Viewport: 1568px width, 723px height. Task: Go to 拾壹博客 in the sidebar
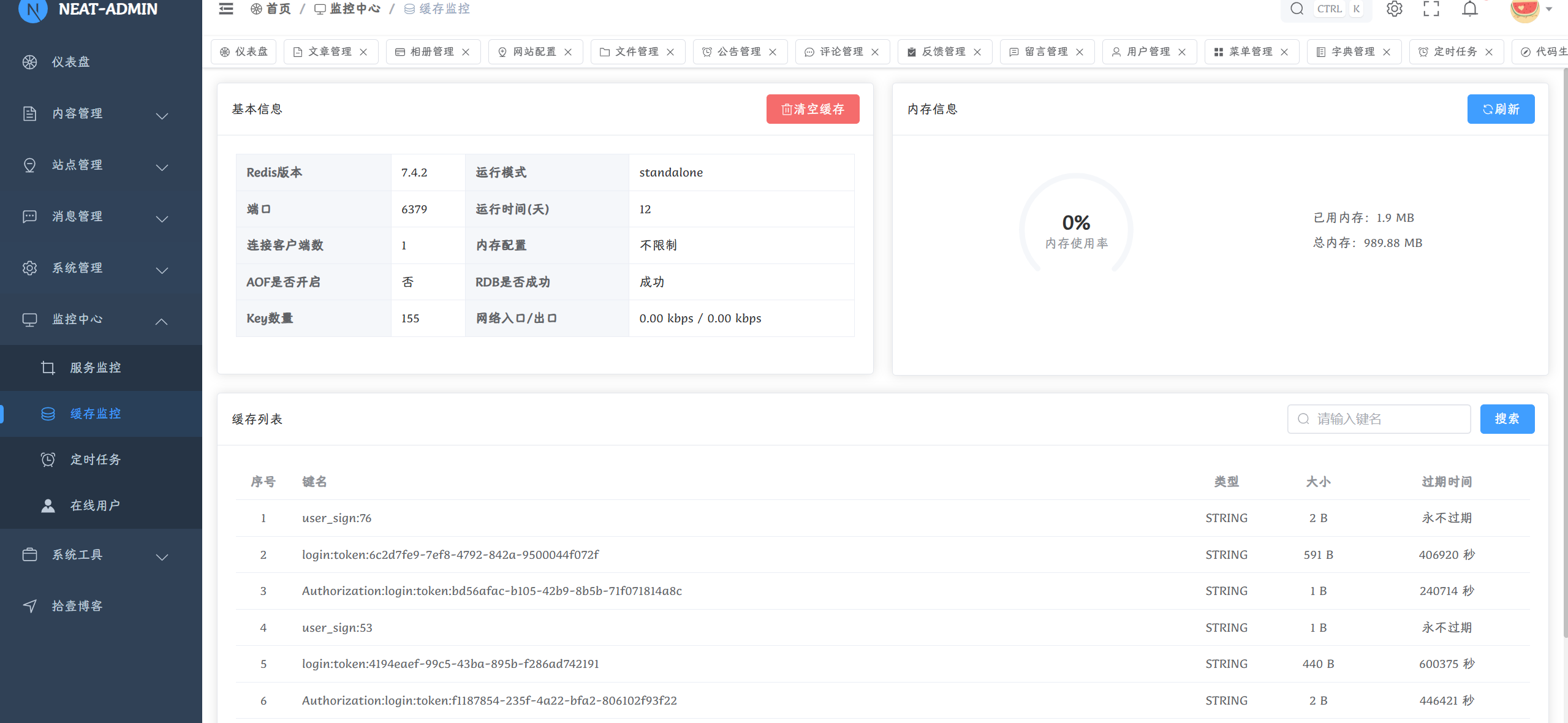point(77,606)
